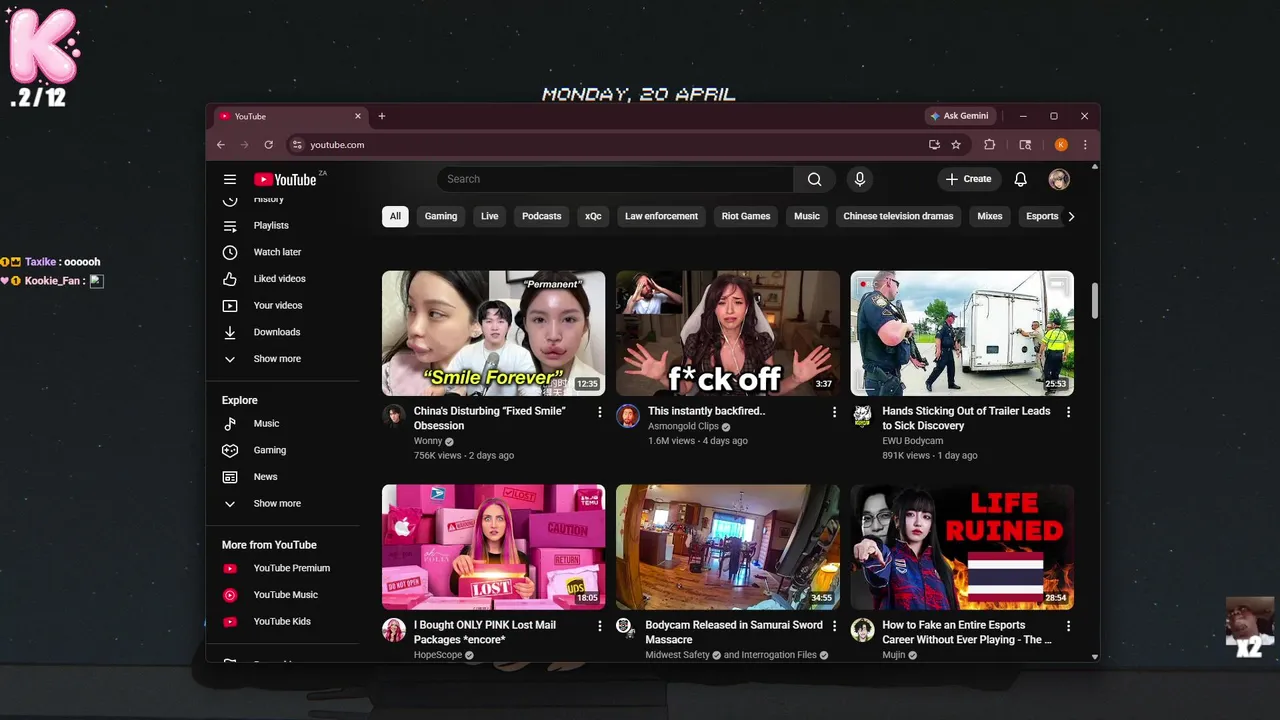Open the new tab plus button
Image resolution: width=1280 pixels, height=720 pixels.
pyautogui.click(x=381, y=116)
